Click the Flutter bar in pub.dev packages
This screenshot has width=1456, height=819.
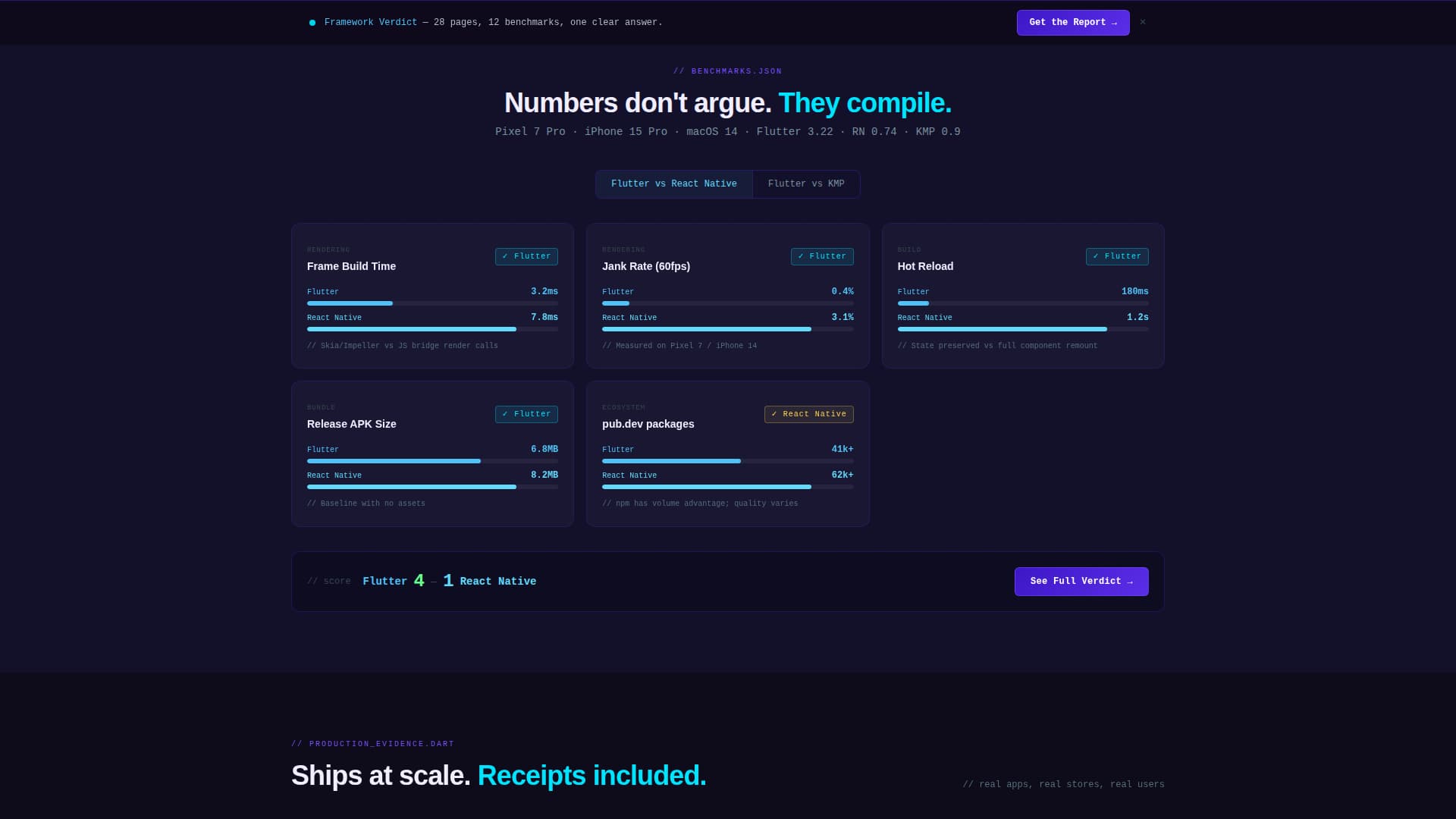point(728,461)
